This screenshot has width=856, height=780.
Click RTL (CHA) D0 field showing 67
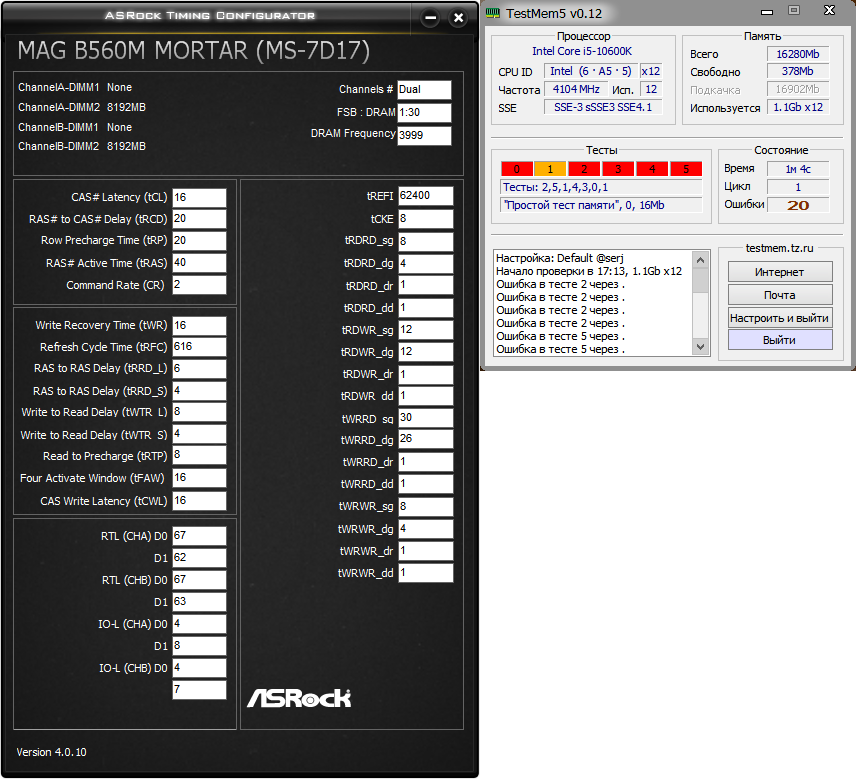click(x=199, y=536)
